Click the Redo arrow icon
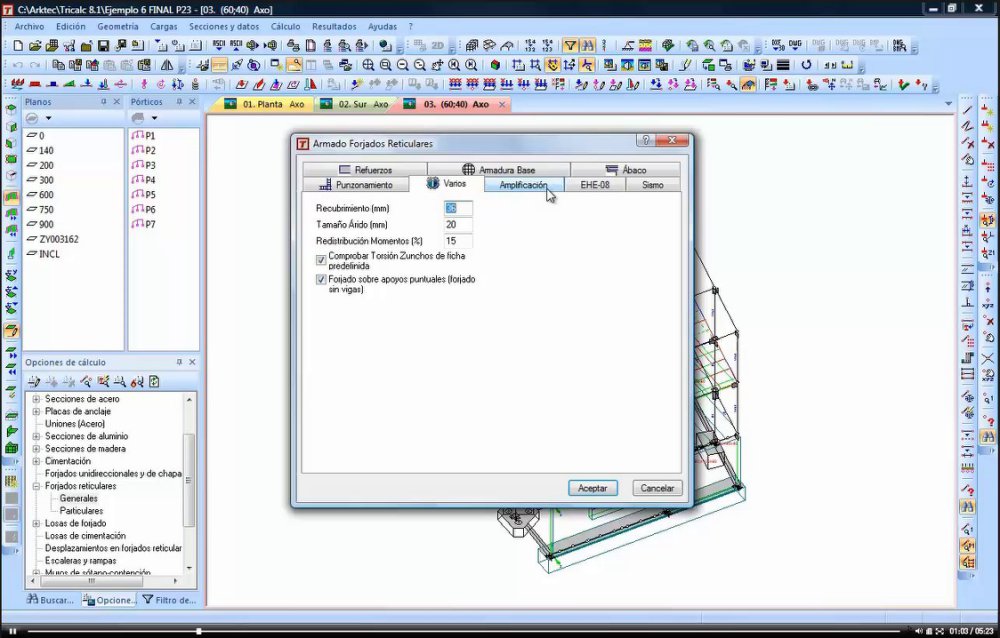 tap(34, 65)
